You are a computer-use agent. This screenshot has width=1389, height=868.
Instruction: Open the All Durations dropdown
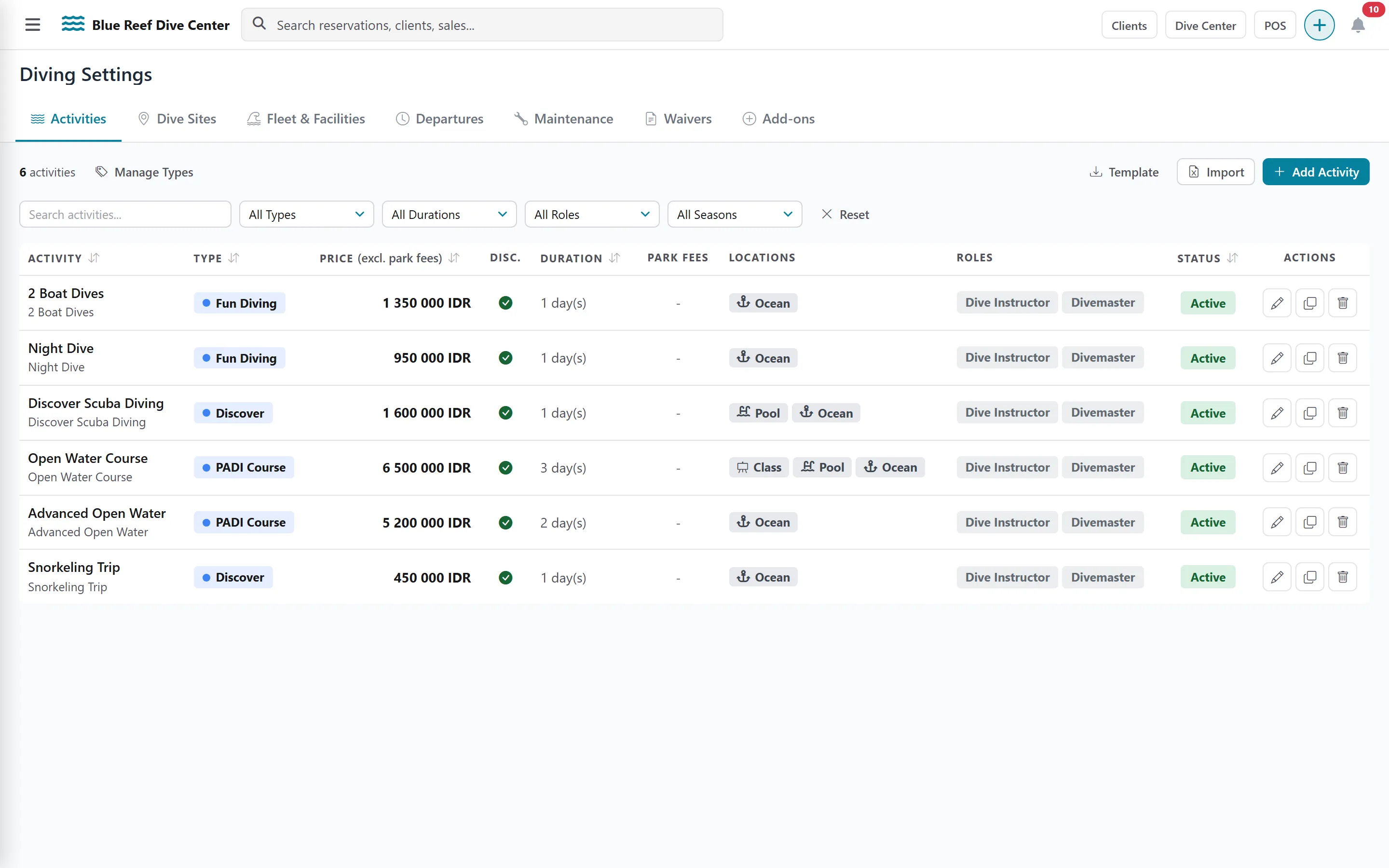tap(449, 214)
